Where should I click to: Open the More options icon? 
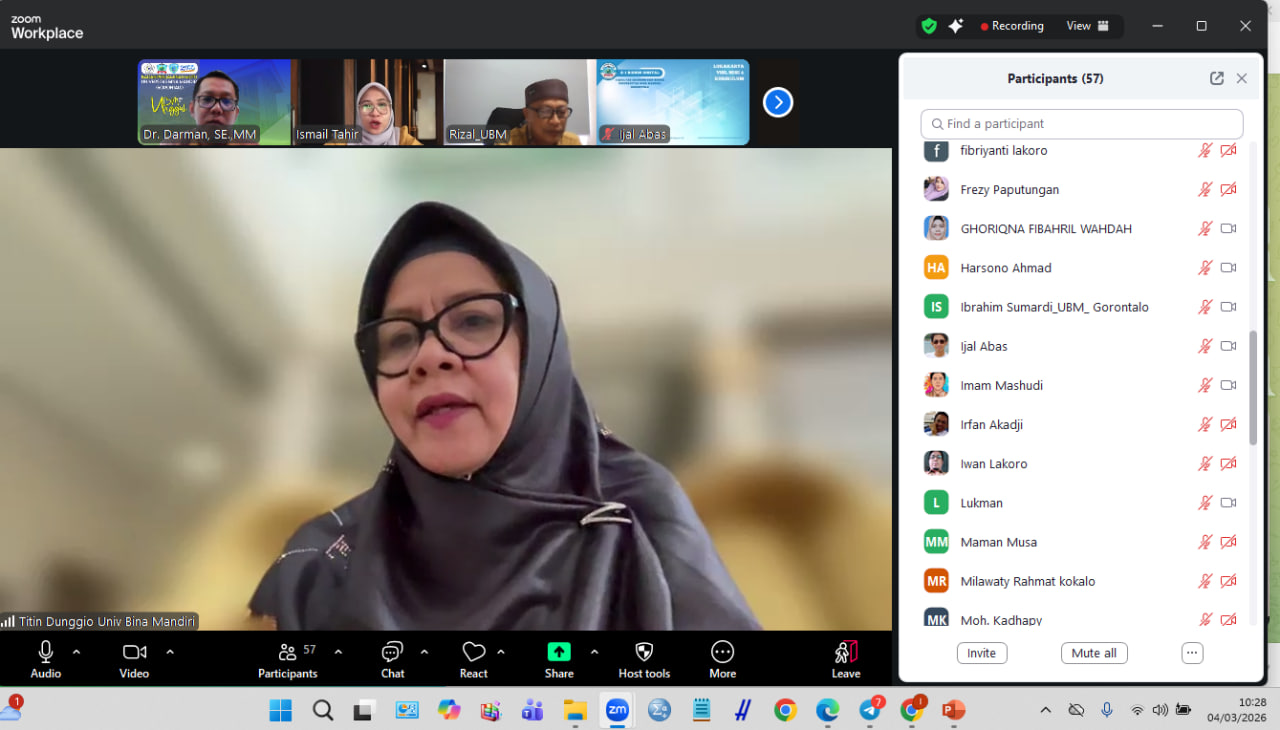coord(722,652)
